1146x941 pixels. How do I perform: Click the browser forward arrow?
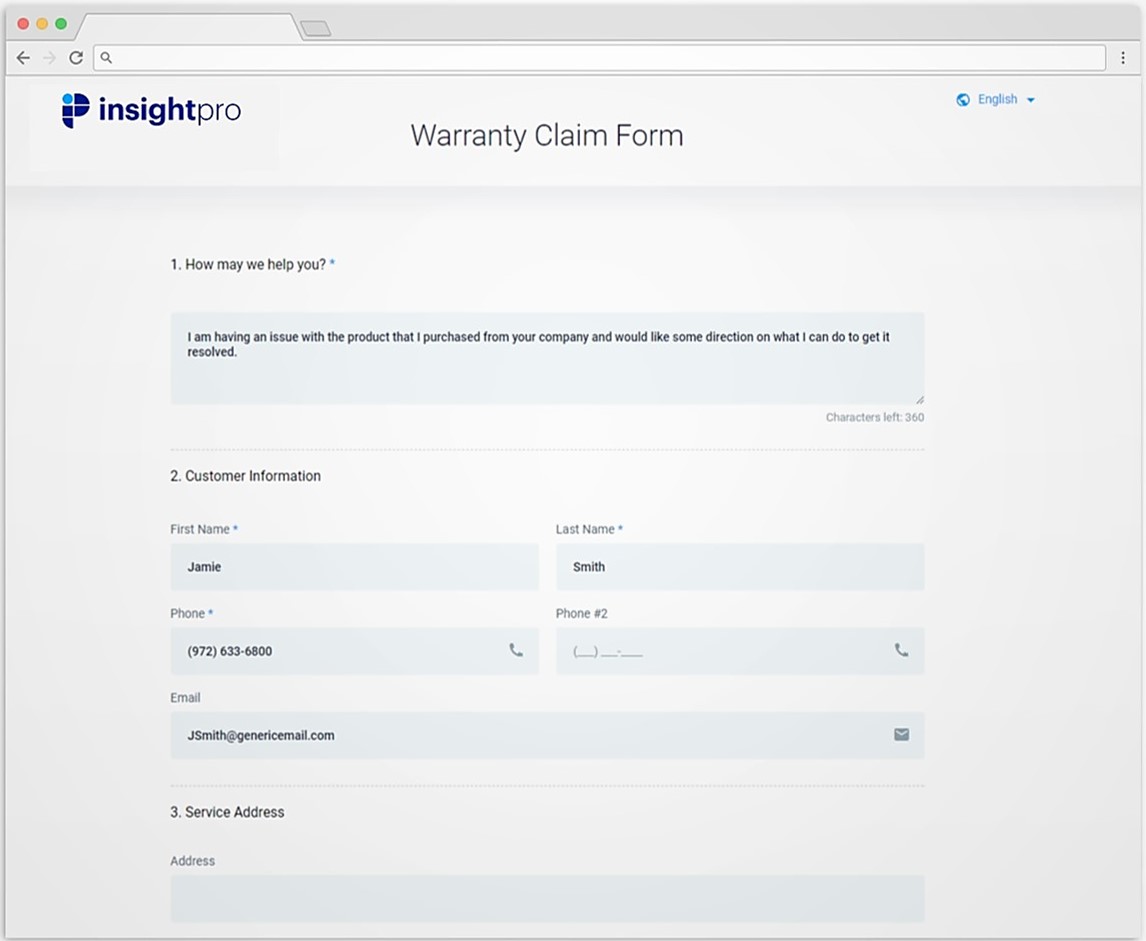pyautogui.click(x=49, y=58)
